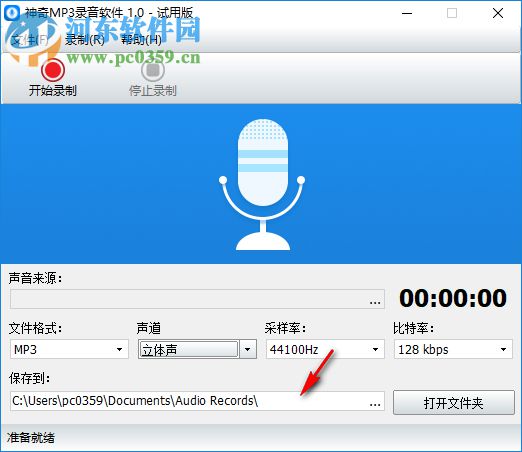Click the red Start Recording icon
The image size is (522, 452).
[x=53, y=70]
